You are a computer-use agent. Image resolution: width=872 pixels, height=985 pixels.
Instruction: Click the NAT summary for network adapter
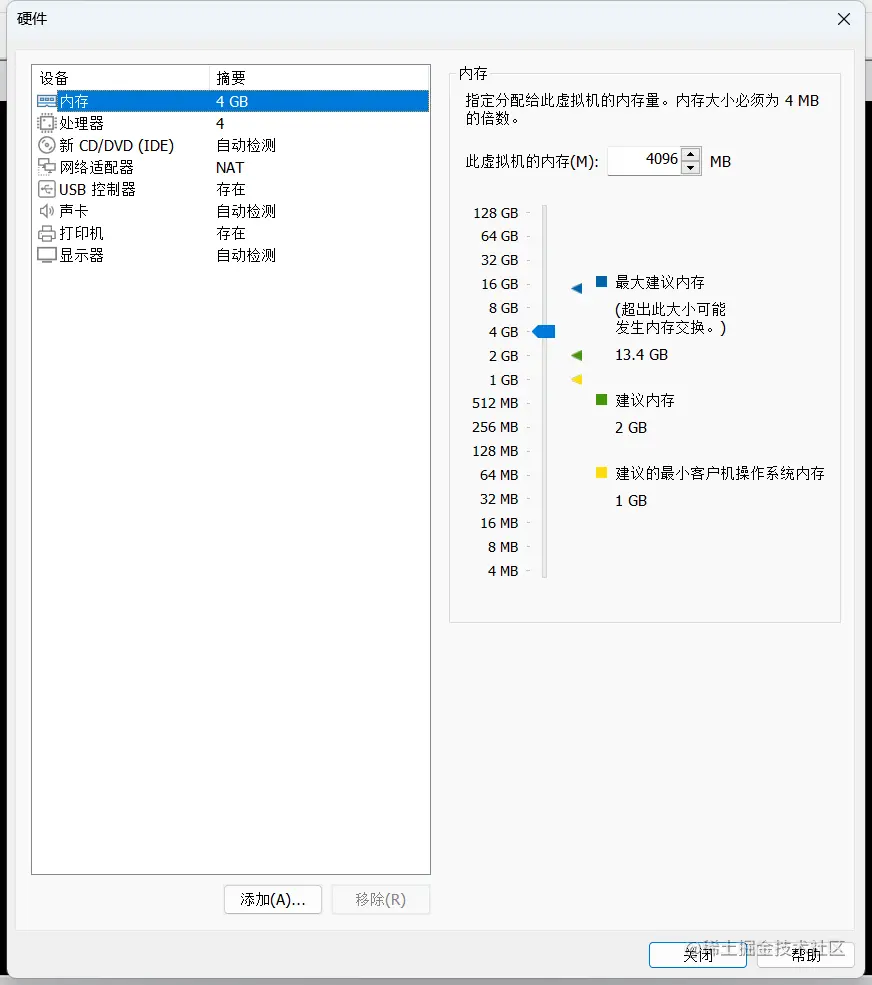230,168
